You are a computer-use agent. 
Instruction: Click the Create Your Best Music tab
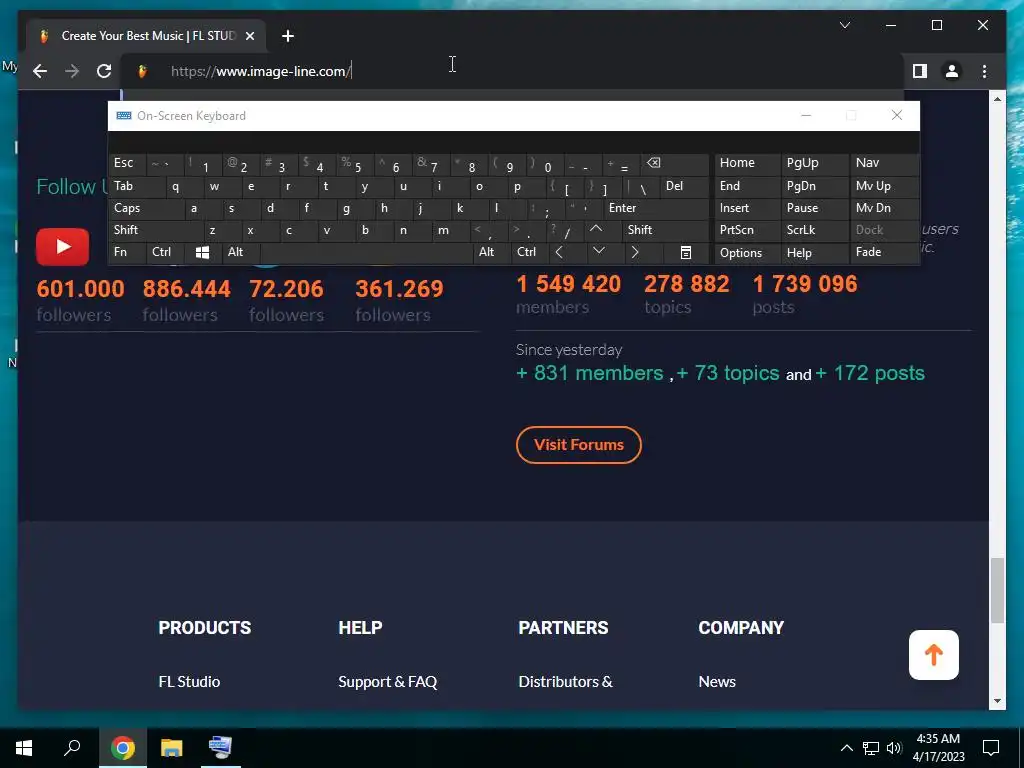pos(146,36)
